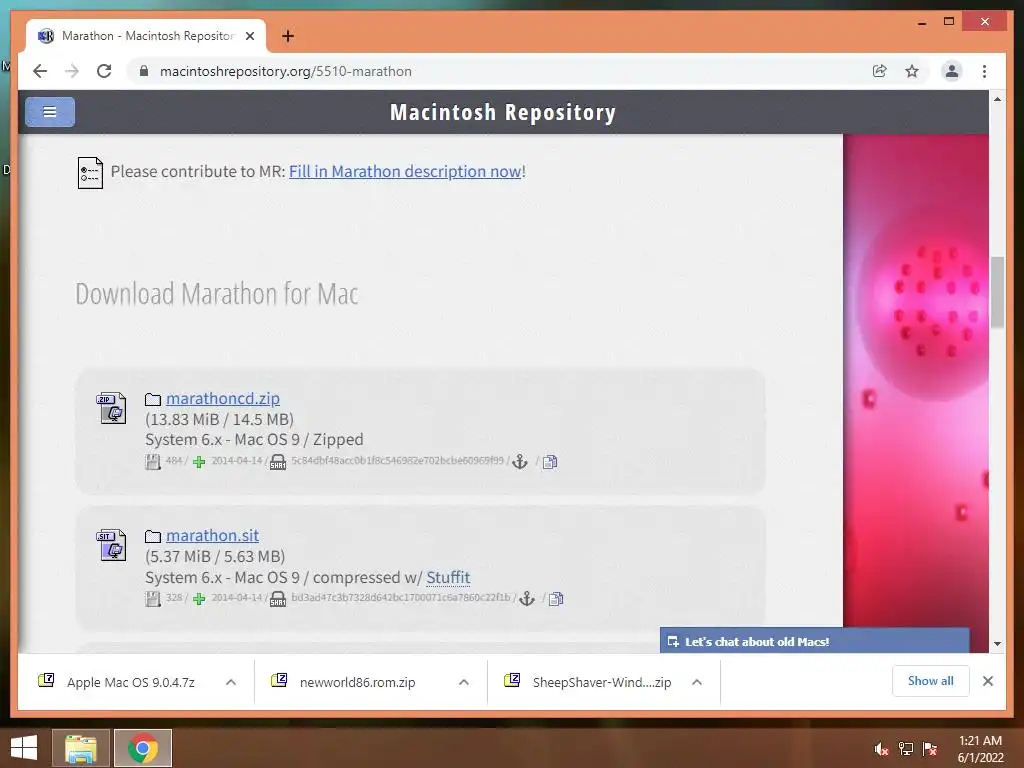Click the (5.37 MiB / 5.63 MB) size text
The height and width of the screenshot is (768, 1024).
point(215,556)
